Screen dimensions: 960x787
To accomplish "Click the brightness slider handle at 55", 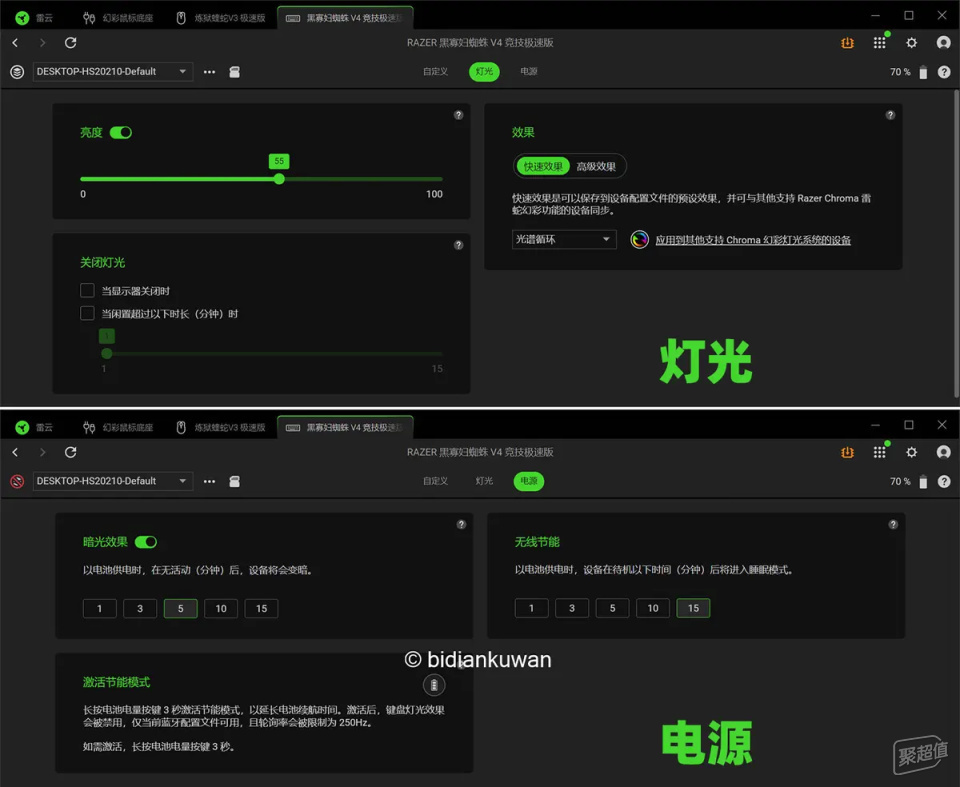I will [x=279, y=179].
